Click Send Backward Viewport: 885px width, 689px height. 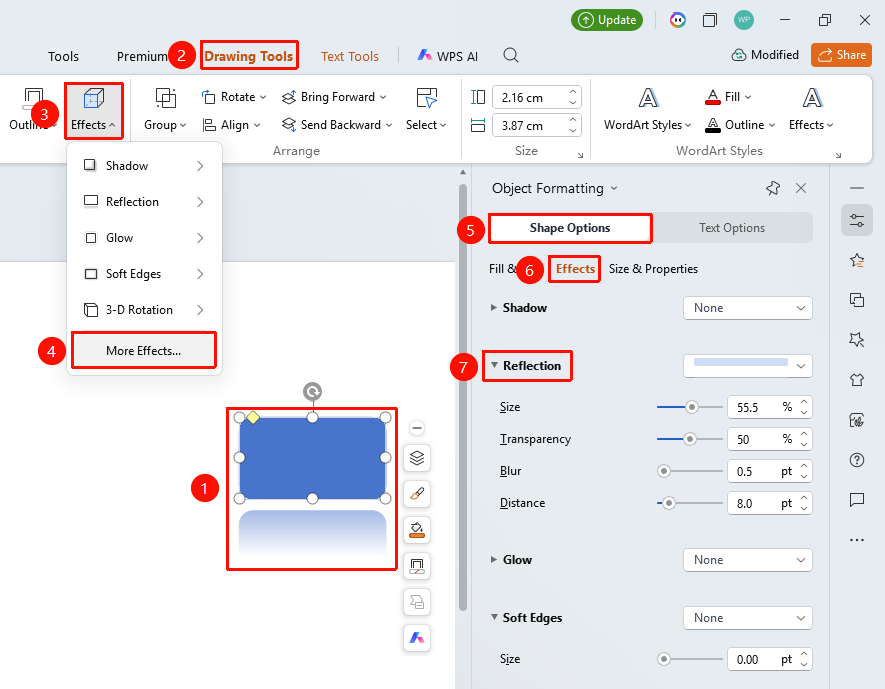(337, 125)
